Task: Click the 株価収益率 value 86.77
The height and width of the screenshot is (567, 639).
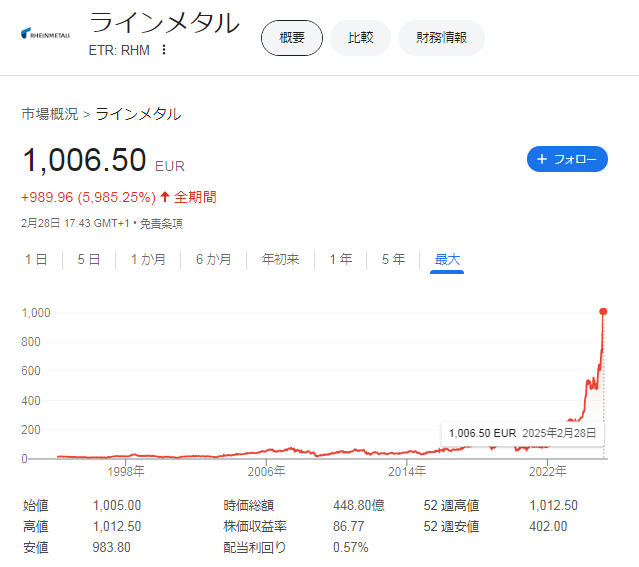Action: tap(348, 526)
